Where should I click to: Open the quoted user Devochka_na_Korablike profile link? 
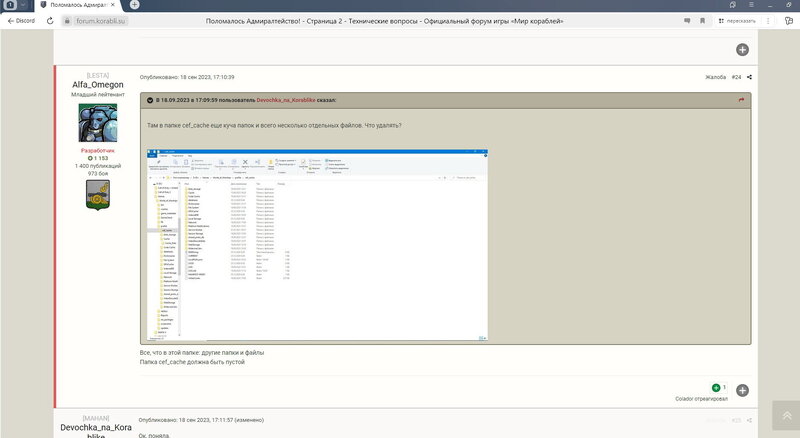click(x=286, y=100)
